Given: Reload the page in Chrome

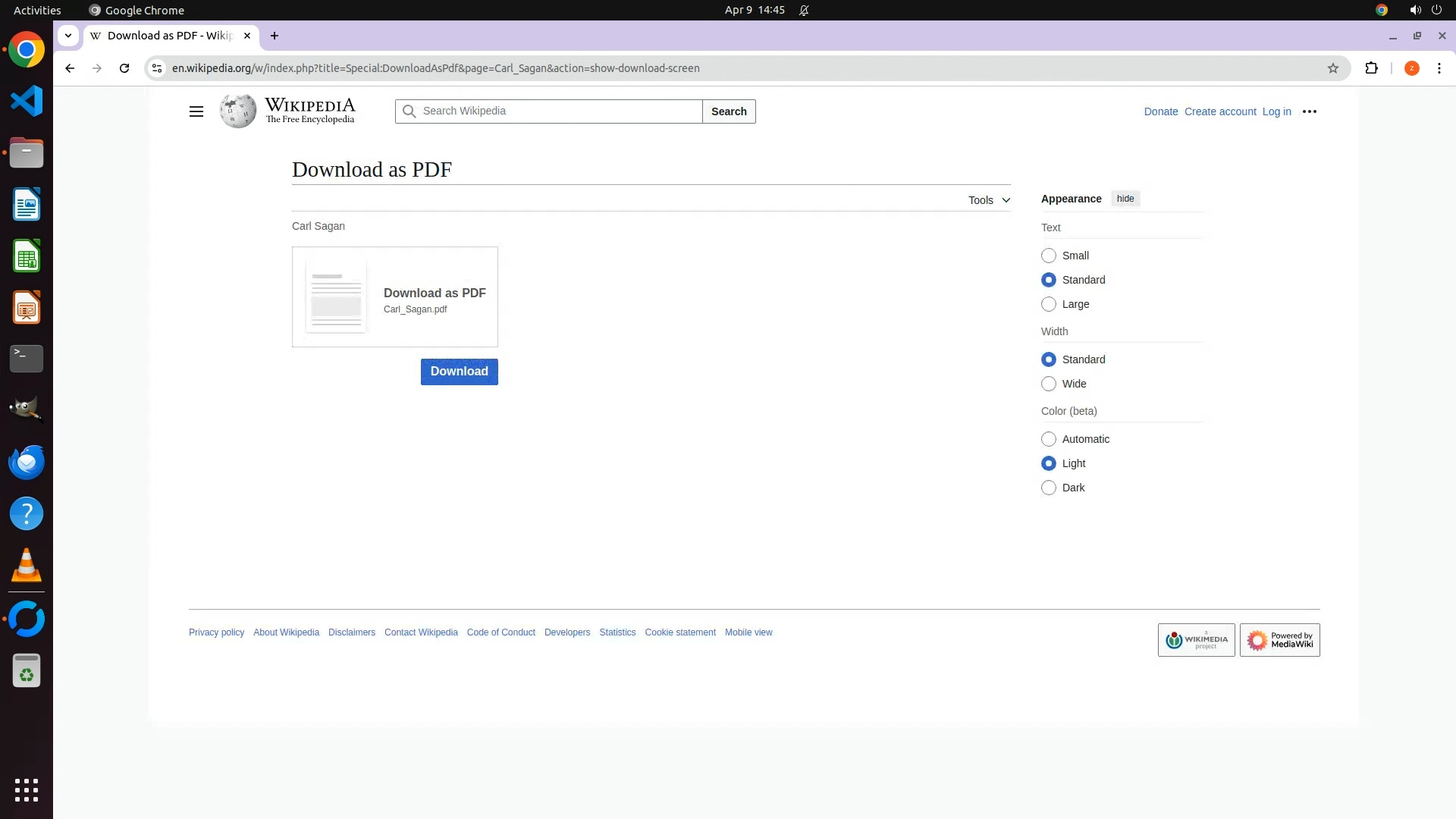Looking at the screenshot, I should (x=124, y=68).
